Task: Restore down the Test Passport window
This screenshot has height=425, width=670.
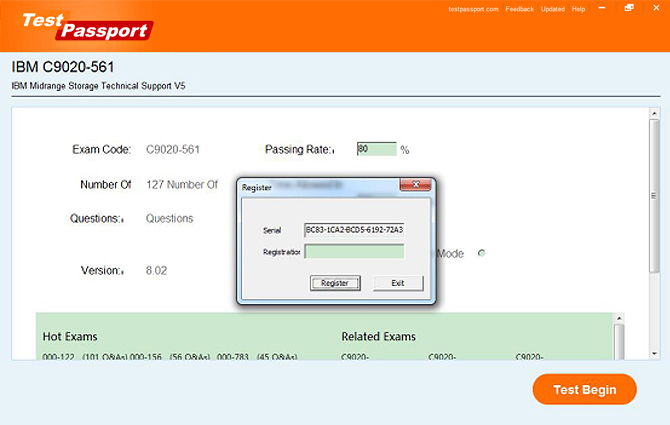Action: (629, 8)
